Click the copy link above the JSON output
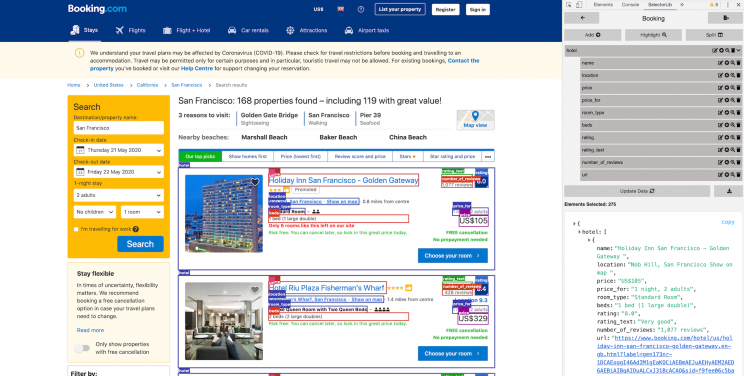The width and height of the screenshot is (744, 376). [x=728, y=222]
